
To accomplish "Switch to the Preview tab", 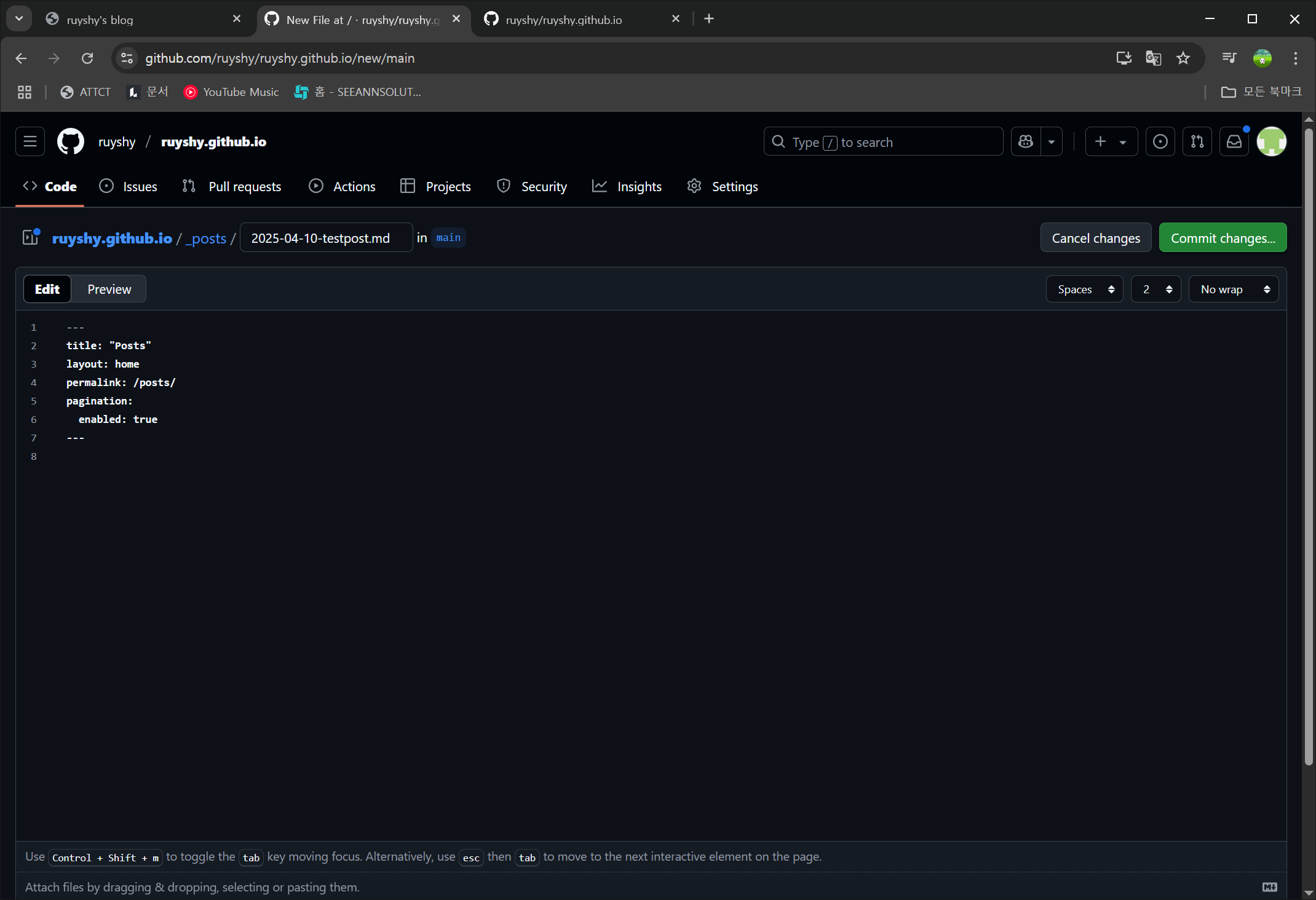I will coord(108,289).
